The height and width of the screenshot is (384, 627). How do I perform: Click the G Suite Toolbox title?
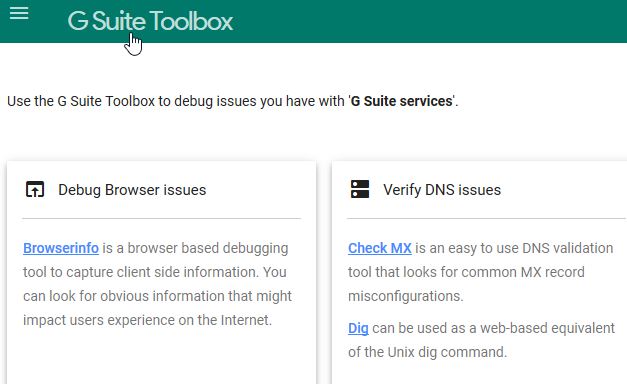click(x=150, y=21)
